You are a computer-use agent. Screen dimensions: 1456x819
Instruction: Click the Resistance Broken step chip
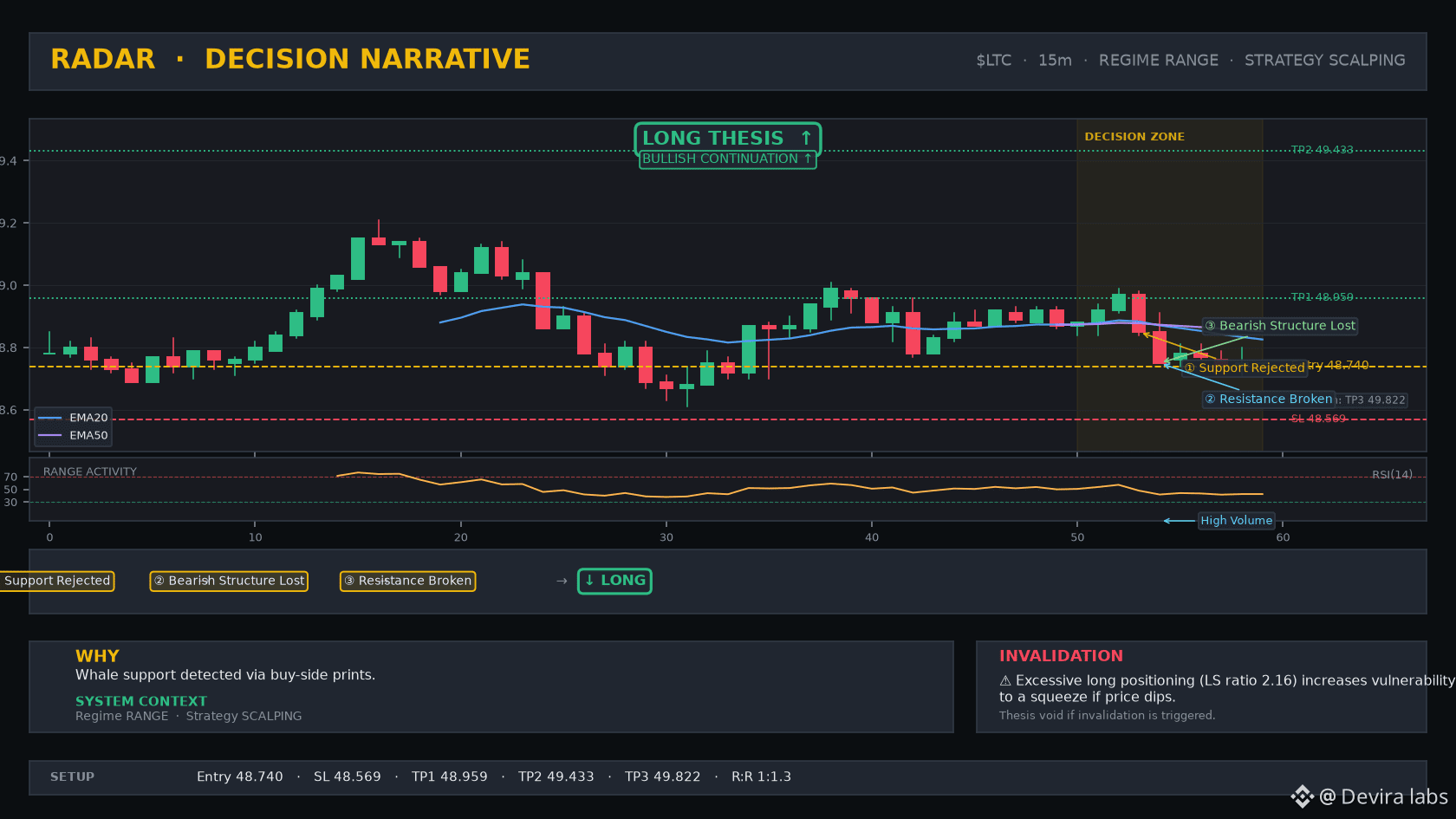(x=407, y=581)
